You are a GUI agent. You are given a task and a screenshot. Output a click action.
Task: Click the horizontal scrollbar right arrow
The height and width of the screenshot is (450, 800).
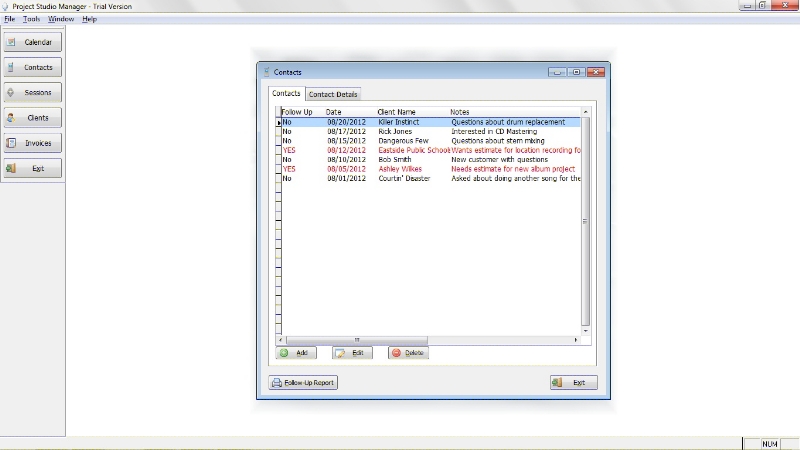[575, 340]
